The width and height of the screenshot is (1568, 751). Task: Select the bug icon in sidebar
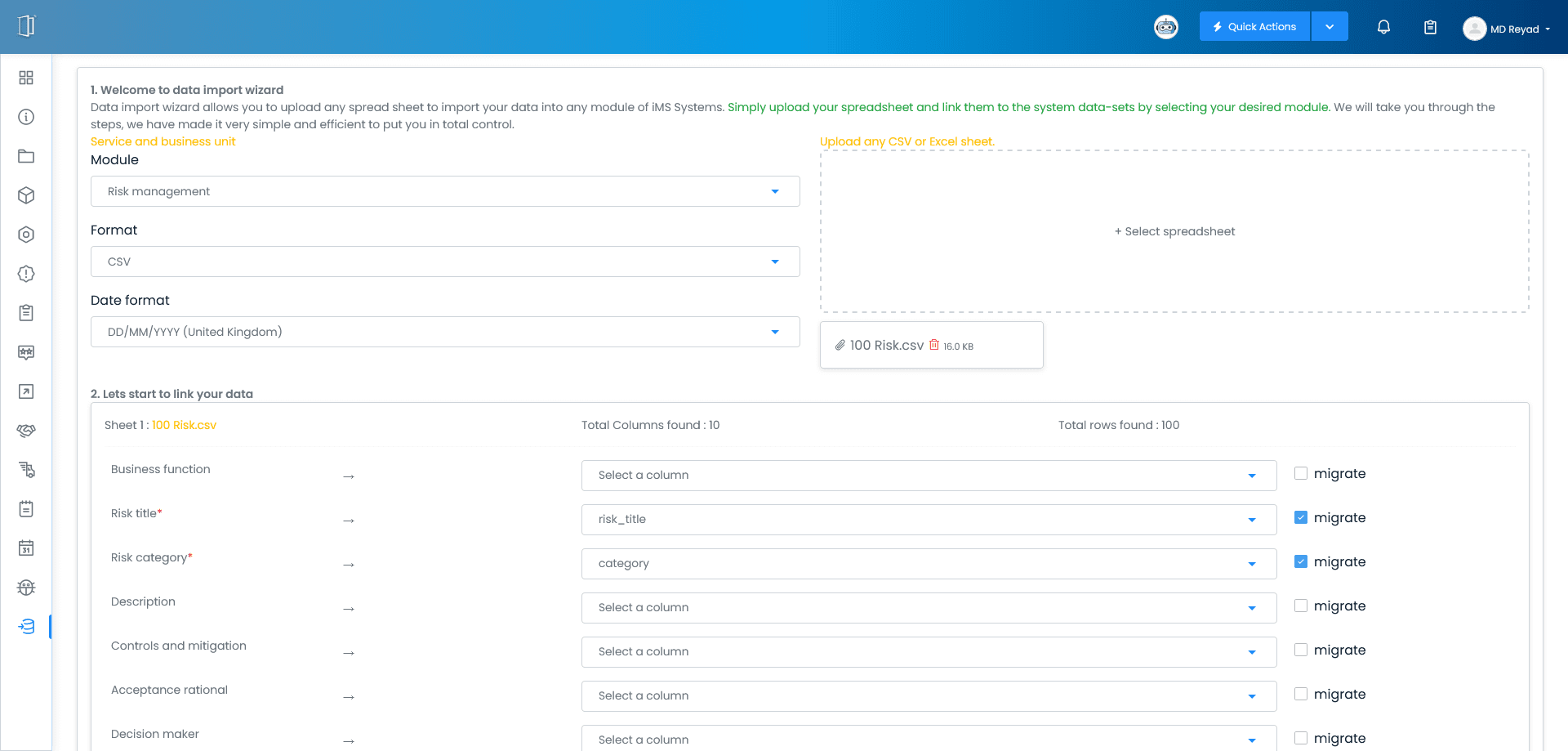26,588
